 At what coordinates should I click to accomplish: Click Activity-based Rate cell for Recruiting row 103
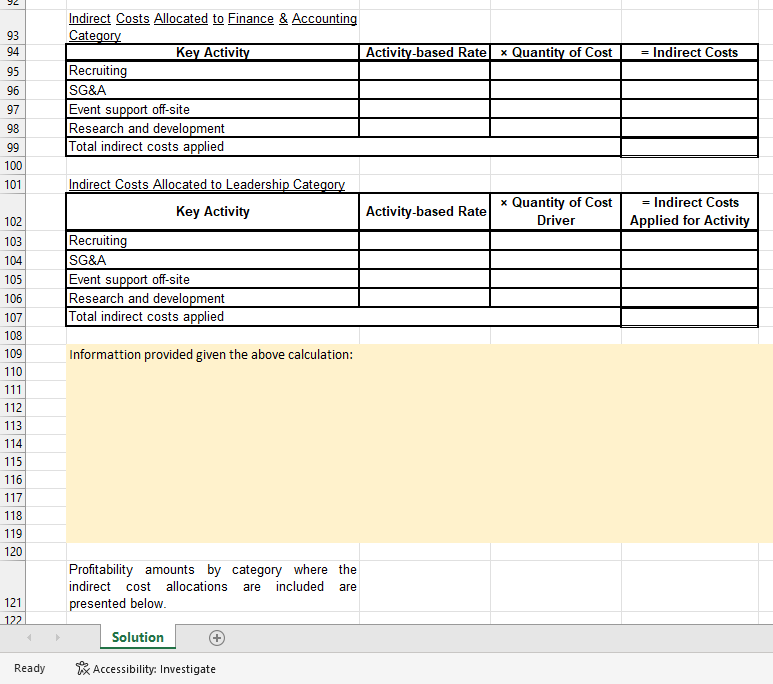425,241
